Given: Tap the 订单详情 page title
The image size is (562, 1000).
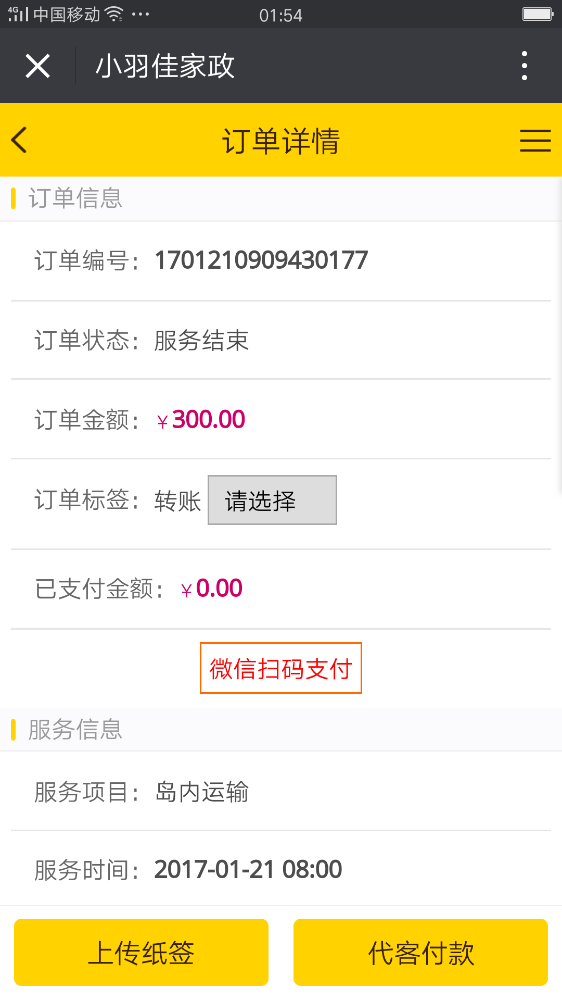Looking at the screenshot, I should (281, 140).
